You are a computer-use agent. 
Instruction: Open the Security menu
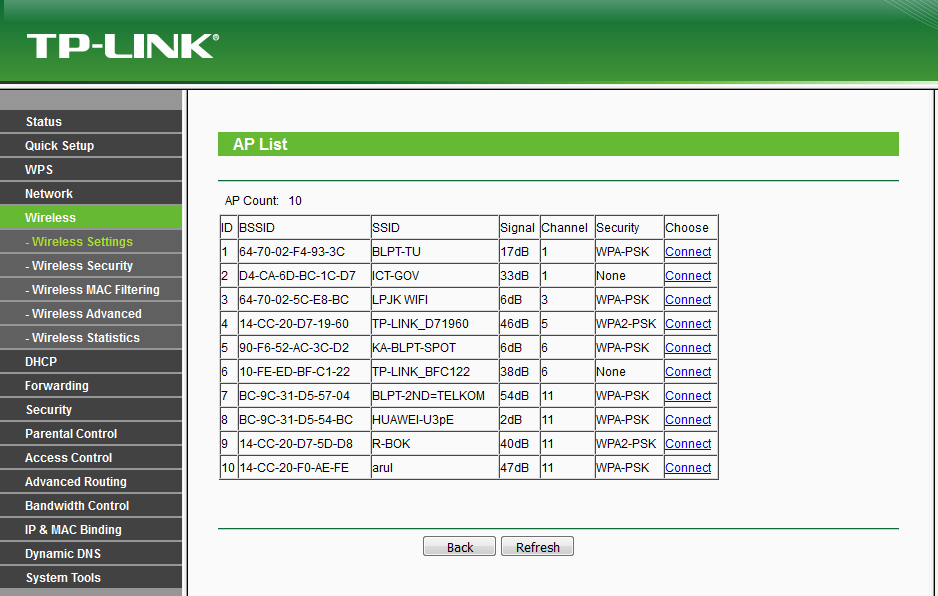pyautogui.click(x=91, y=409)
